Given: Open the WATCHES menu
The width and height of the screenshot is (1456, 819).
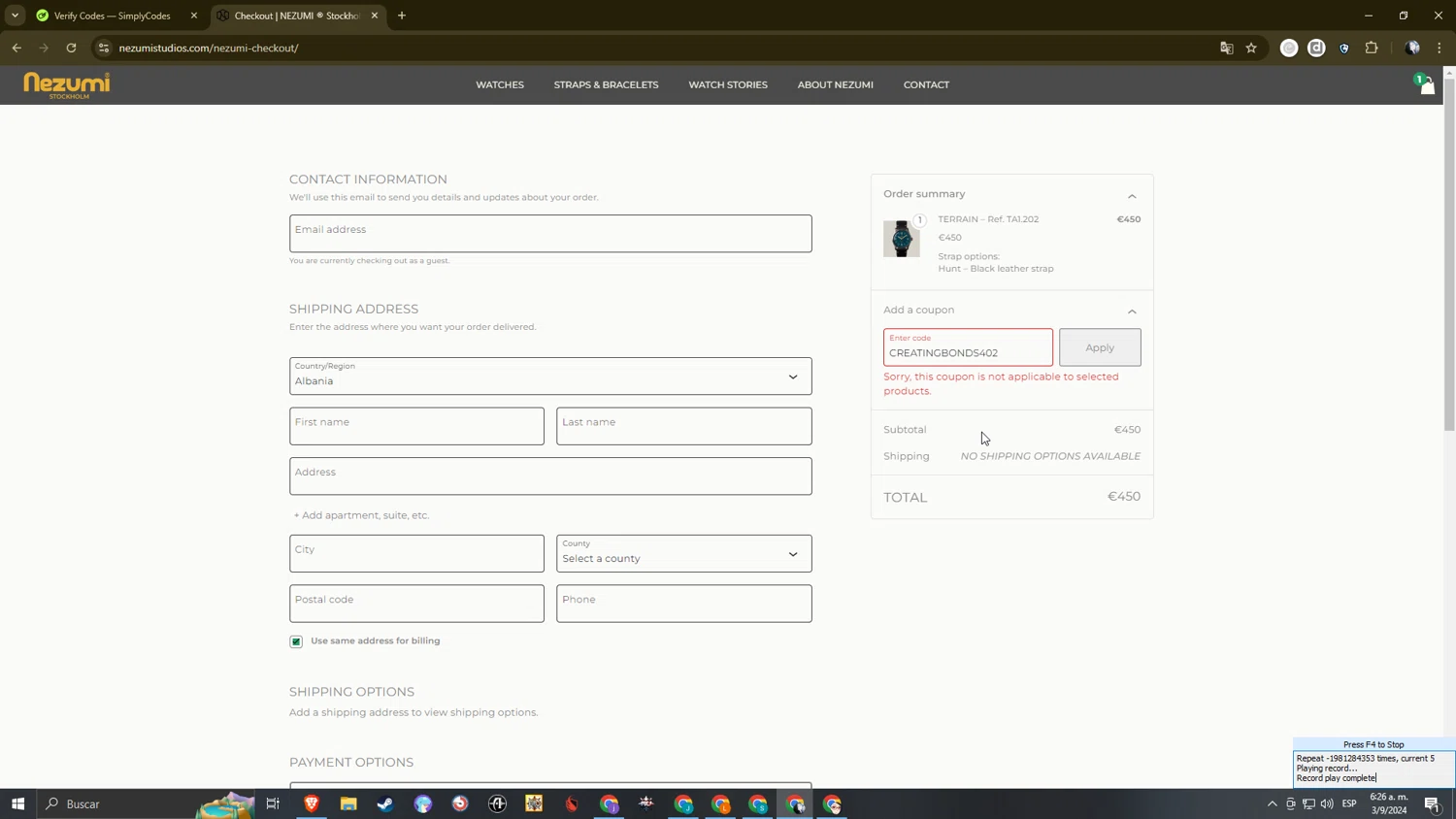Looking at the screenshot, I should tap(500, 84).
